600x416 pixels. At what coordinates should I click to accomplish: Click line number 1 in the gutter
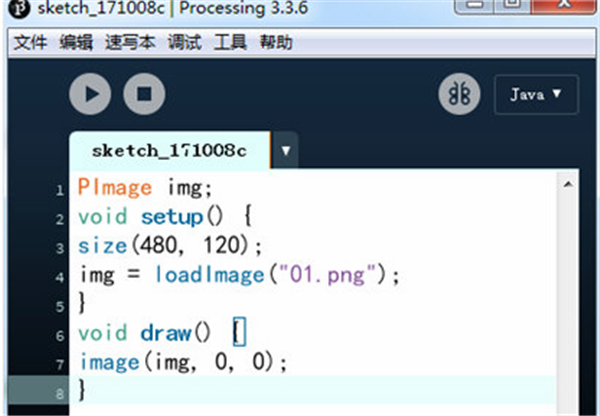click(x=59, y=190)
